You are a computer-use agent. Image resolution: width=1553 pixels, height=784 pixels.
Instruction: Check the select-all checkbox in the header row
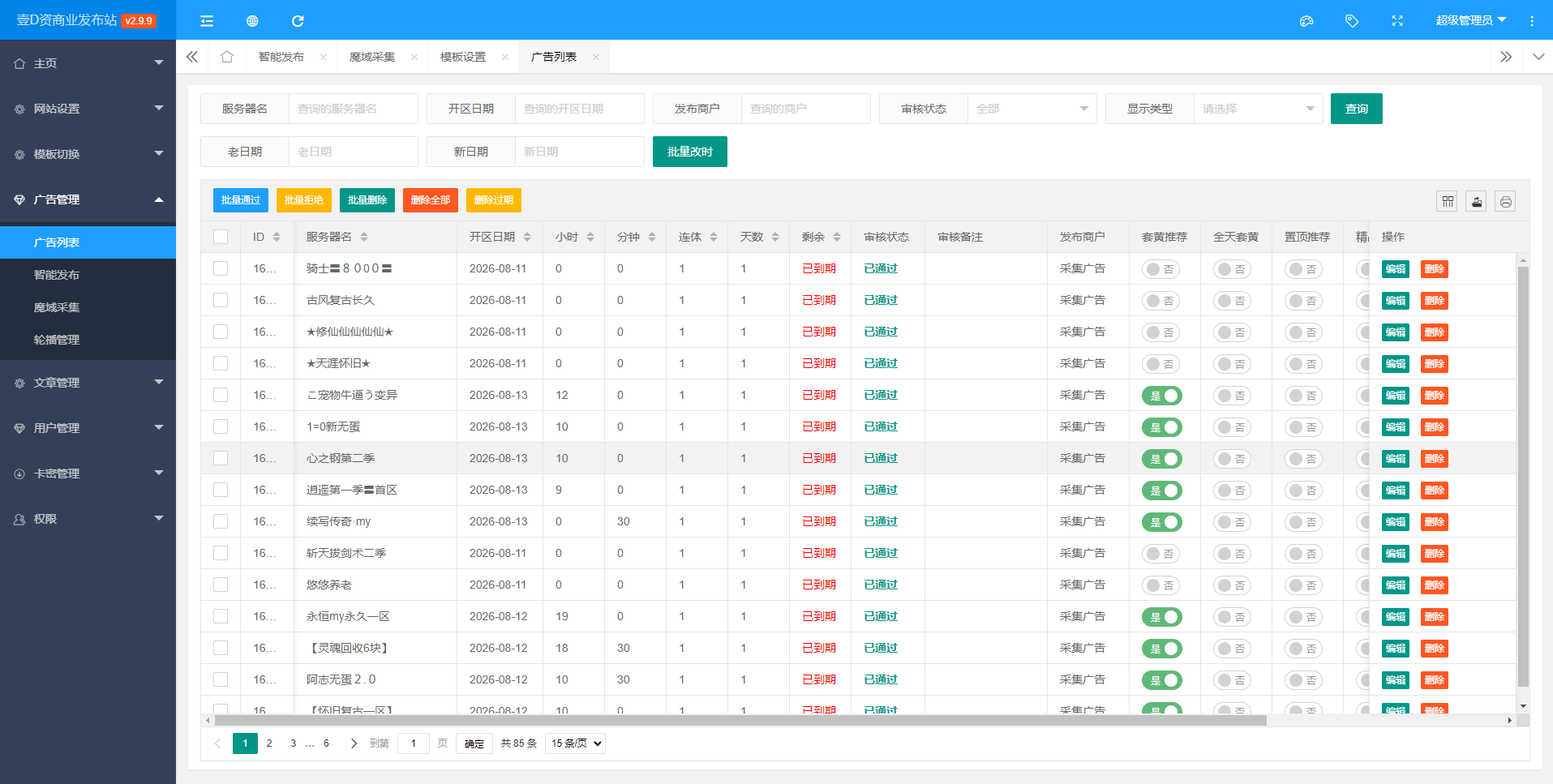[221, 237]
